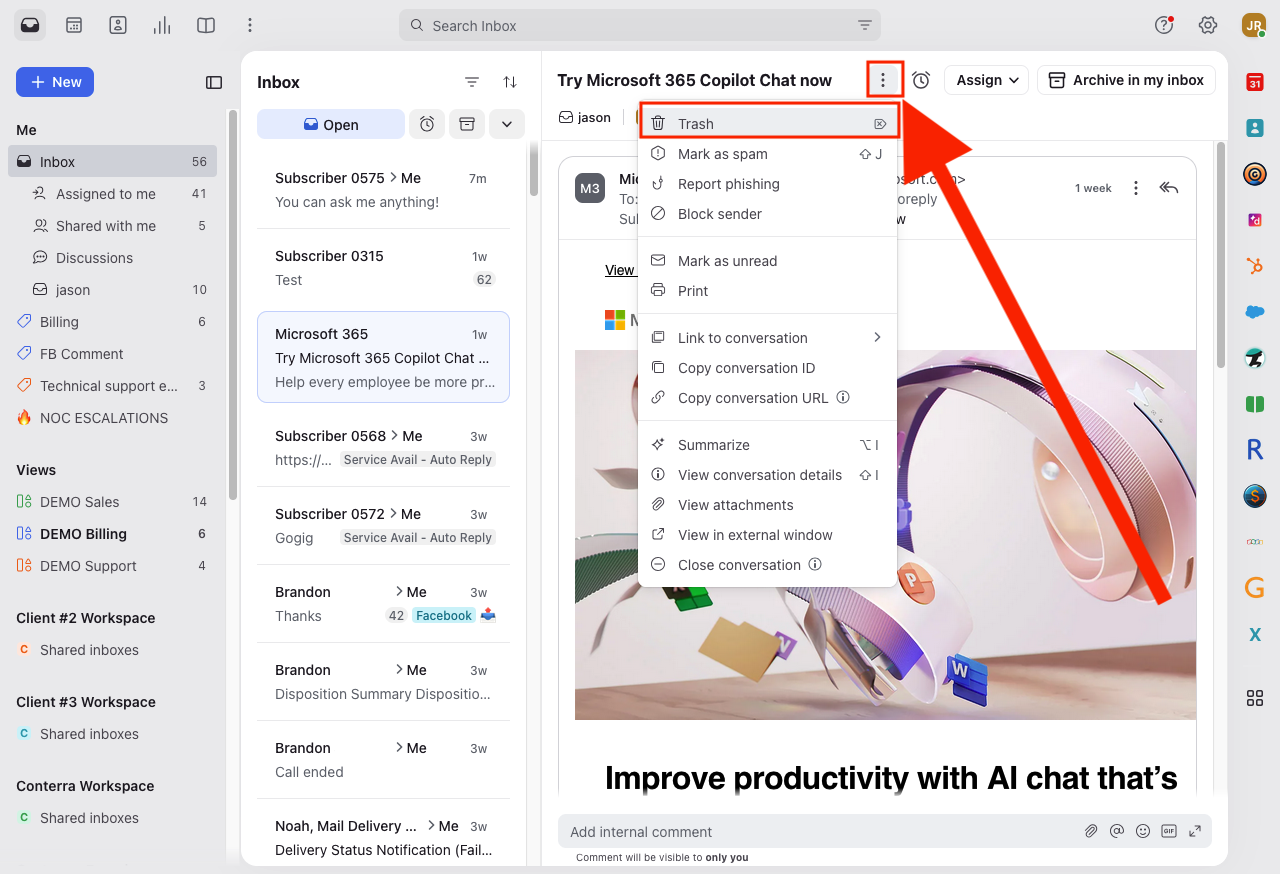Select Close conversation

pos(768,565)
